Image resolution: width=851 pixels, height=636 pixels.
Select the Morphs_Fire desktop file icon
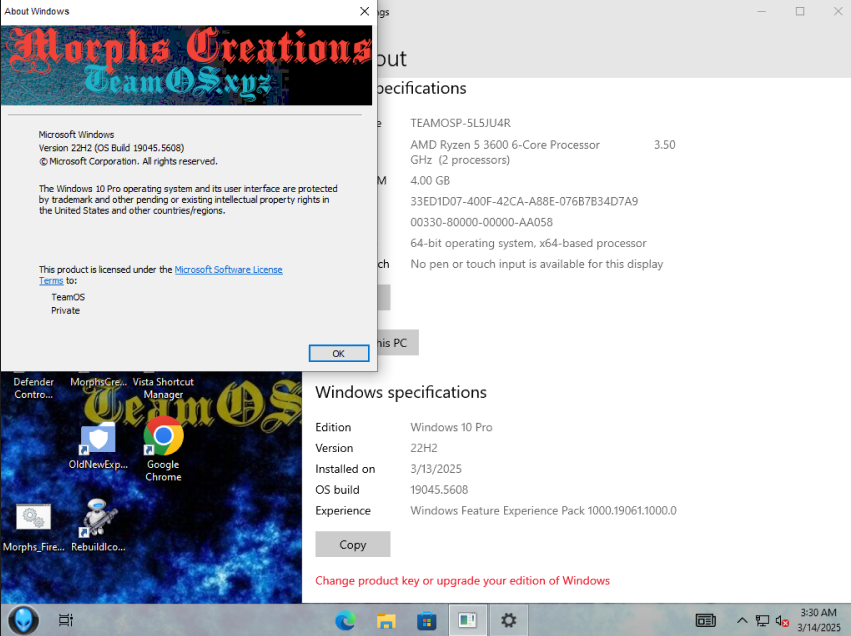(x=34, y=527)
